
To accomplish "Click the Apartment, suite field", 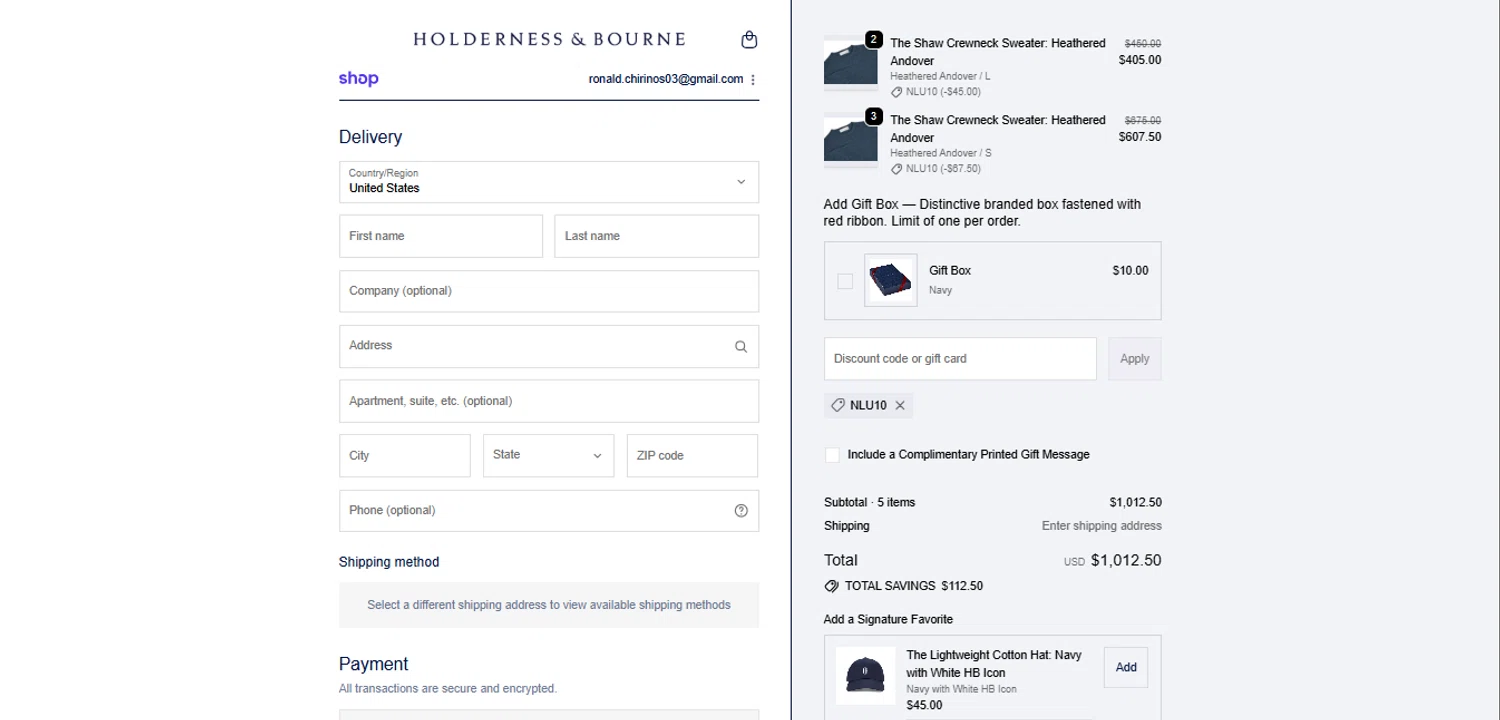I will coord(549,401).
